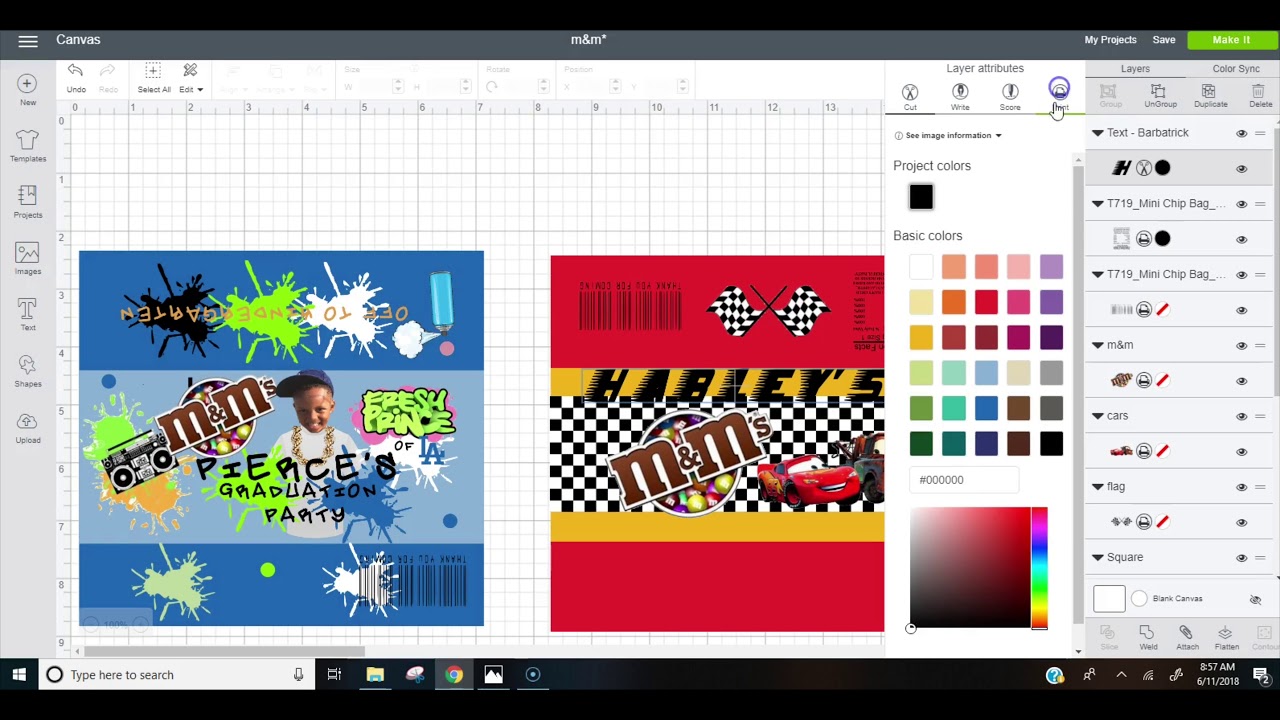
Task: Click Canvas title in header
Action: 78,40
